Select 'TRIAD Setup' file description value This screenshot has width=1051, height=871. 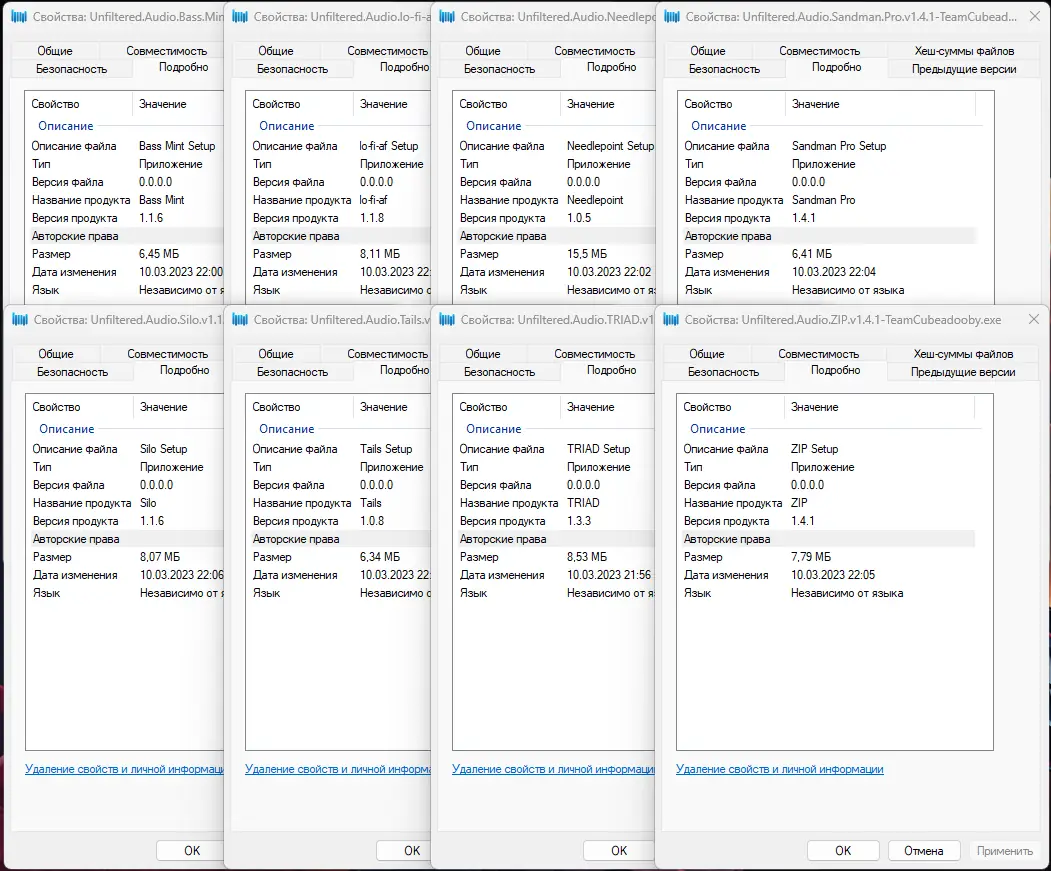pyautogui.click(x=599, y=449)
